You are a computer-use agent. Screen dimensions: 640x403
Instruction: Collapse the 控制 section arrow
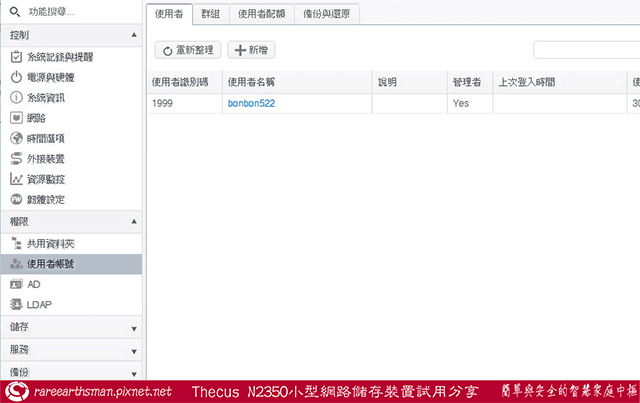[x=134, y=35]
